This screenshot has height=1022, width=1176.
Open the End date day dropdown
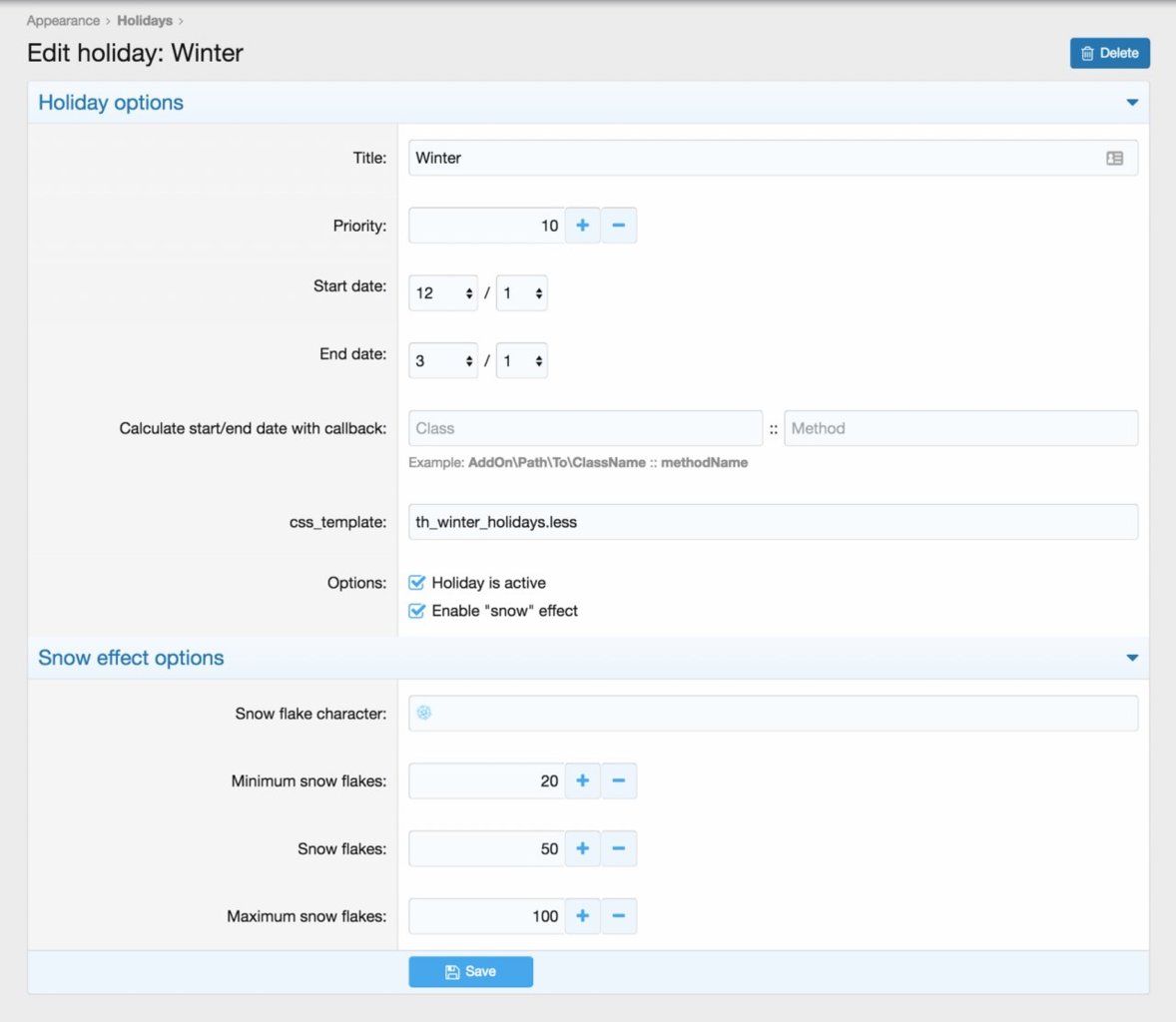click(521, 361)
